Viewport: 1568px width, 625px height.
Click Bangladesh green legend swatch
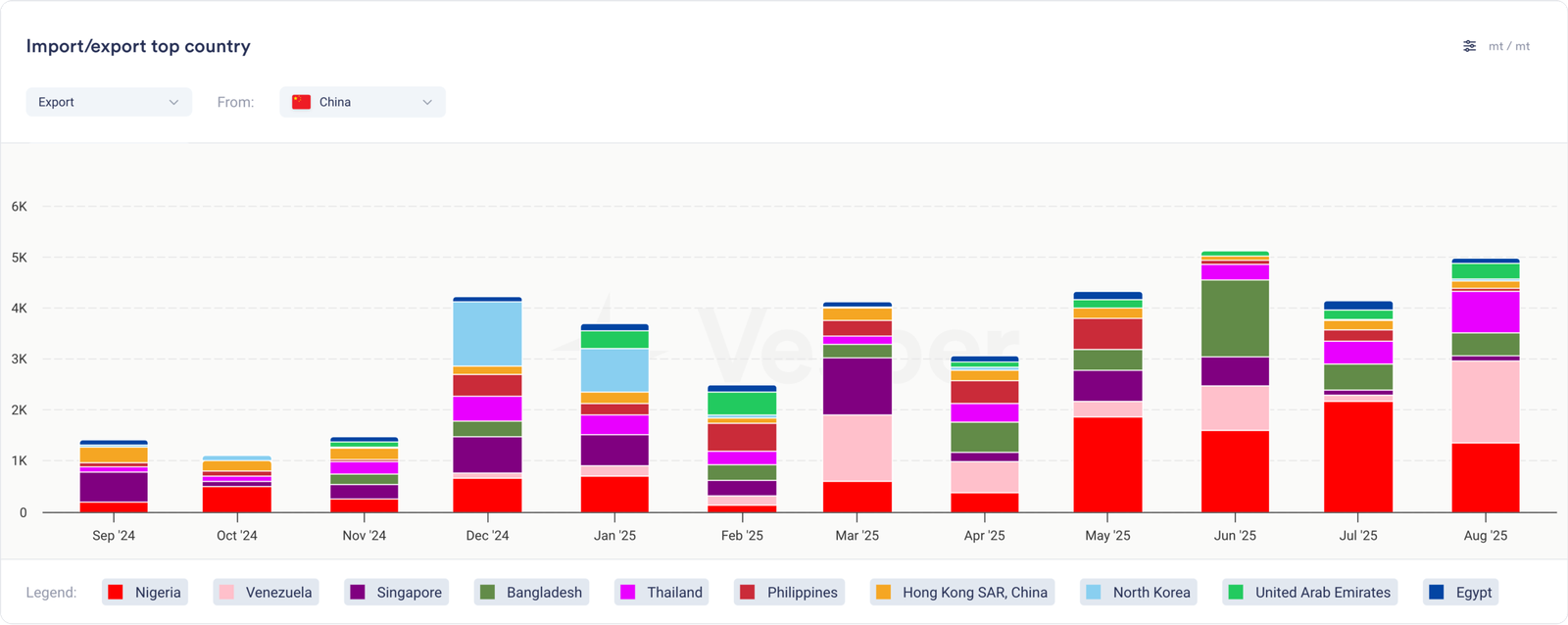487,592
